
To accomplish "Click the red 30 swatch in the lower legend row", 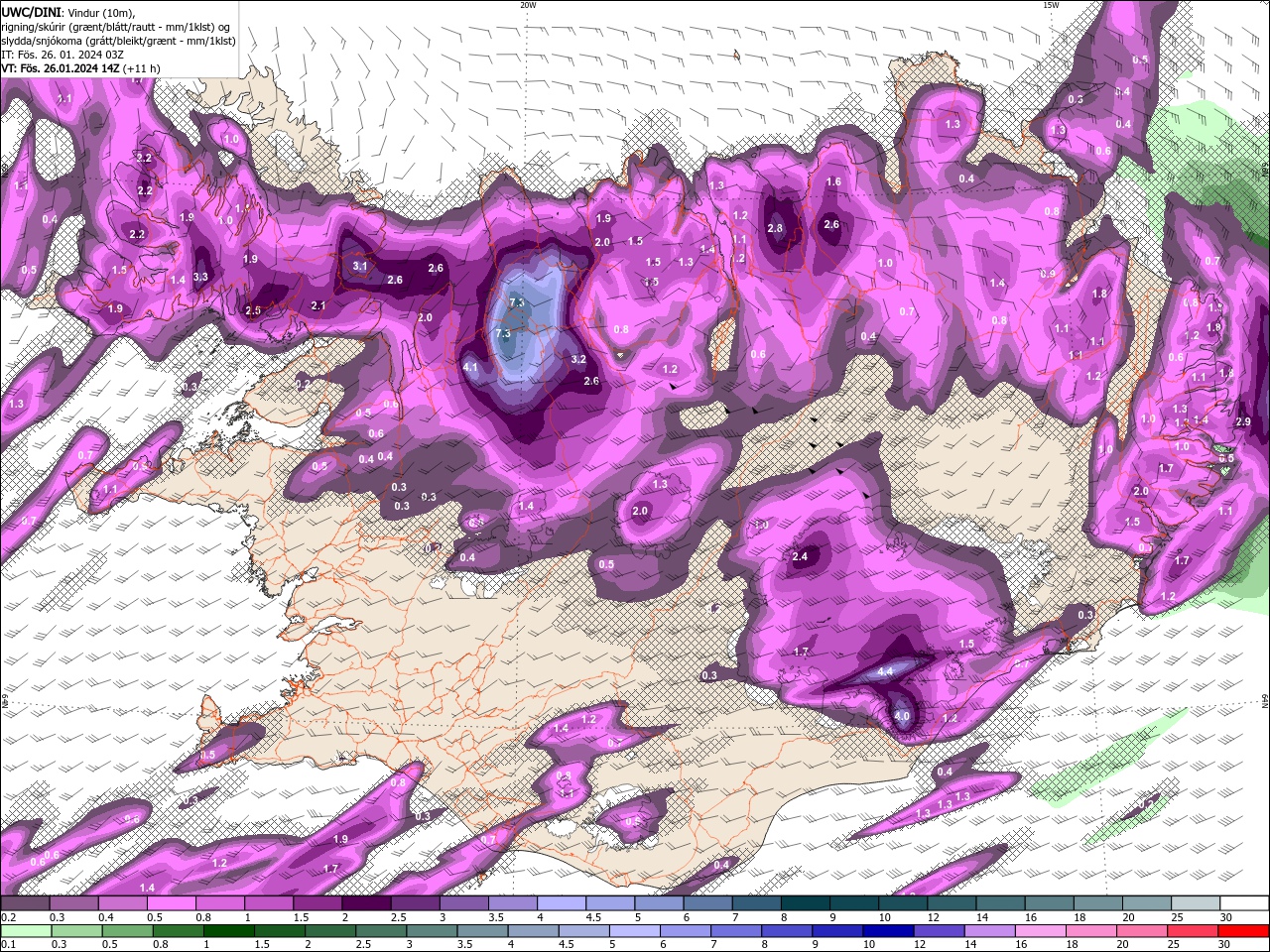I will (1244, 931).
